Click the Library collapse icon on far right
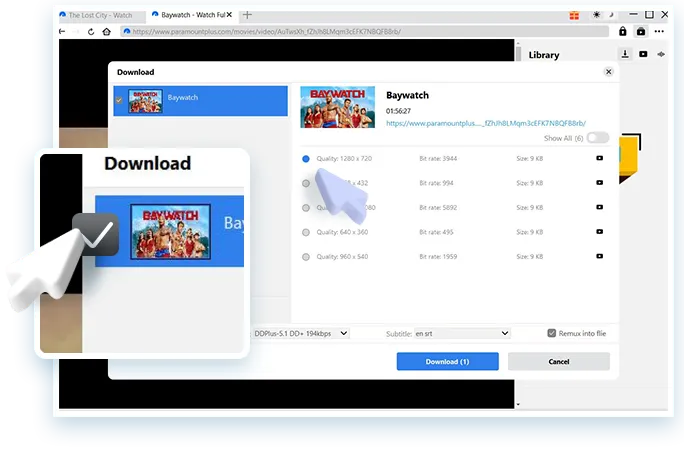Image resolution: width=684 pixels, height=449 pixels. [661, 54]
